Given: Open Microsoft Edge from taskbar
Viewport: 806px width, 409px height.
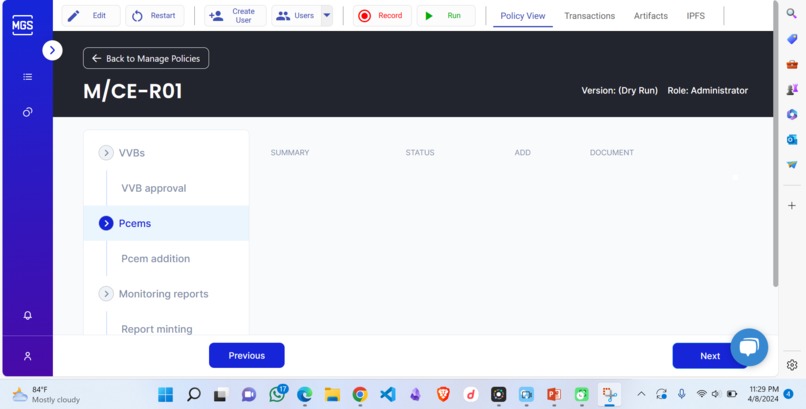Looking at the screenshot, I should pyautogui.click(x=304, y=395).
